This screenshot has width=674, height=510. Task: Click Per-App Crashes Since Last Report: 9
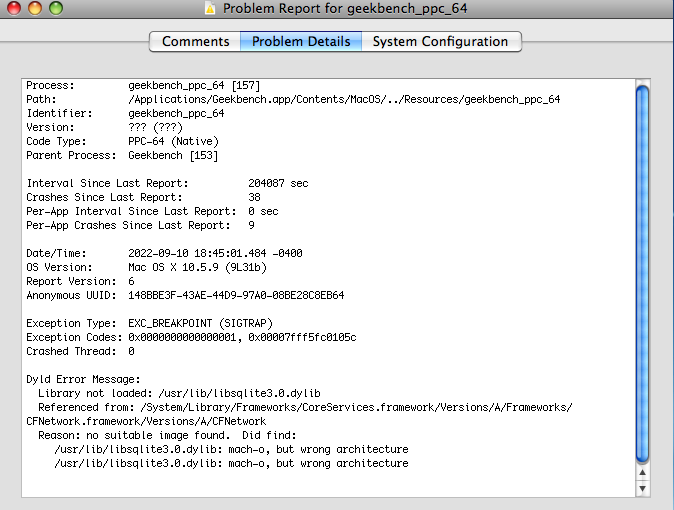[x=140, y=225]
